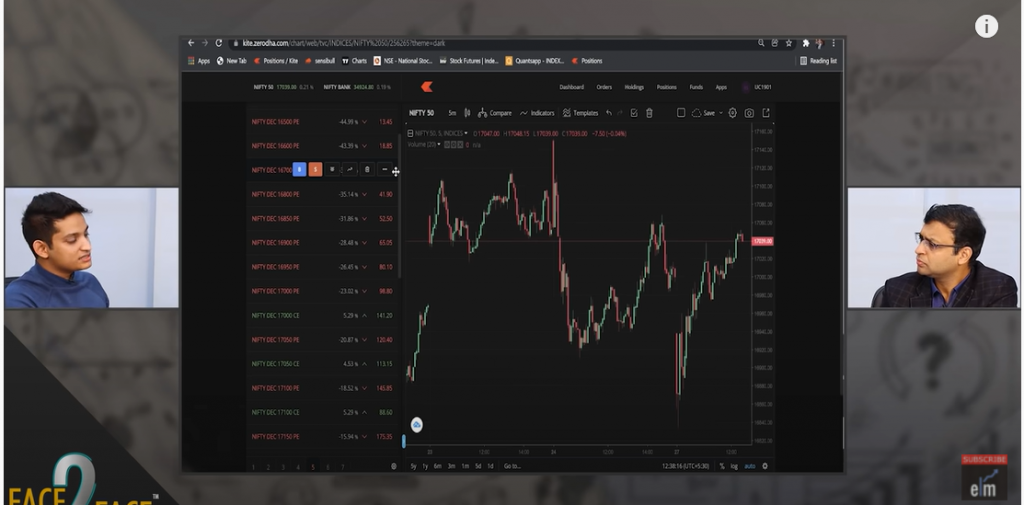Open marketwatch settings gear icon
Image resolution: width=1024 pixels, height=505 pixels.
[394, 466]
